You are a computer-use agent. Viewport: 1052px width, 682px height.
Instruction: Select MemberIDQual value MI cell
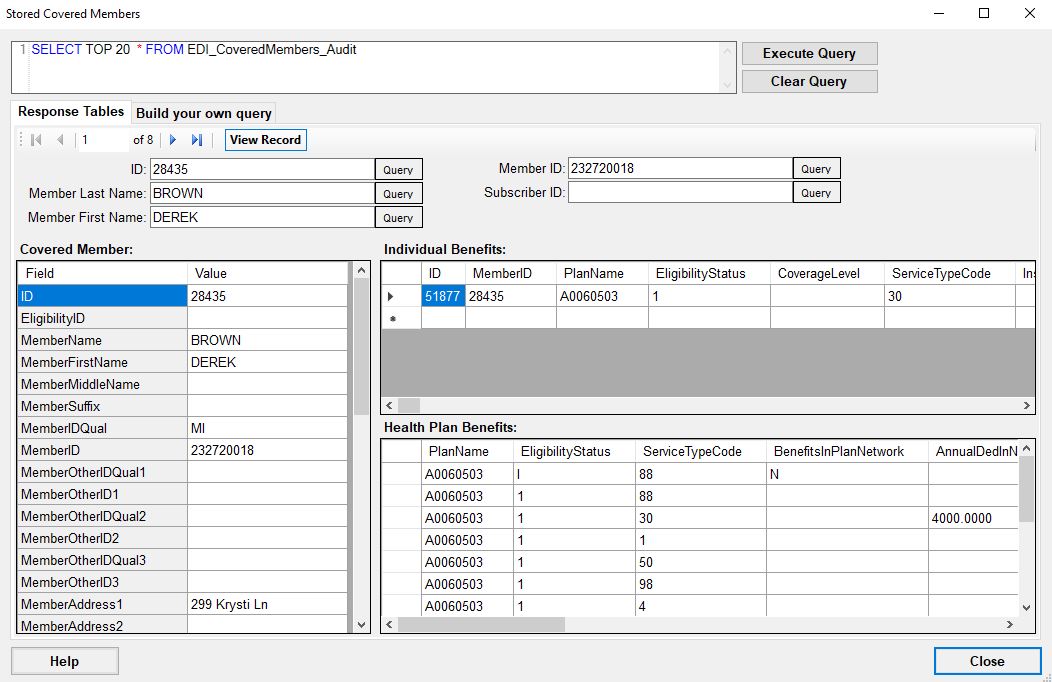[267, 428]
